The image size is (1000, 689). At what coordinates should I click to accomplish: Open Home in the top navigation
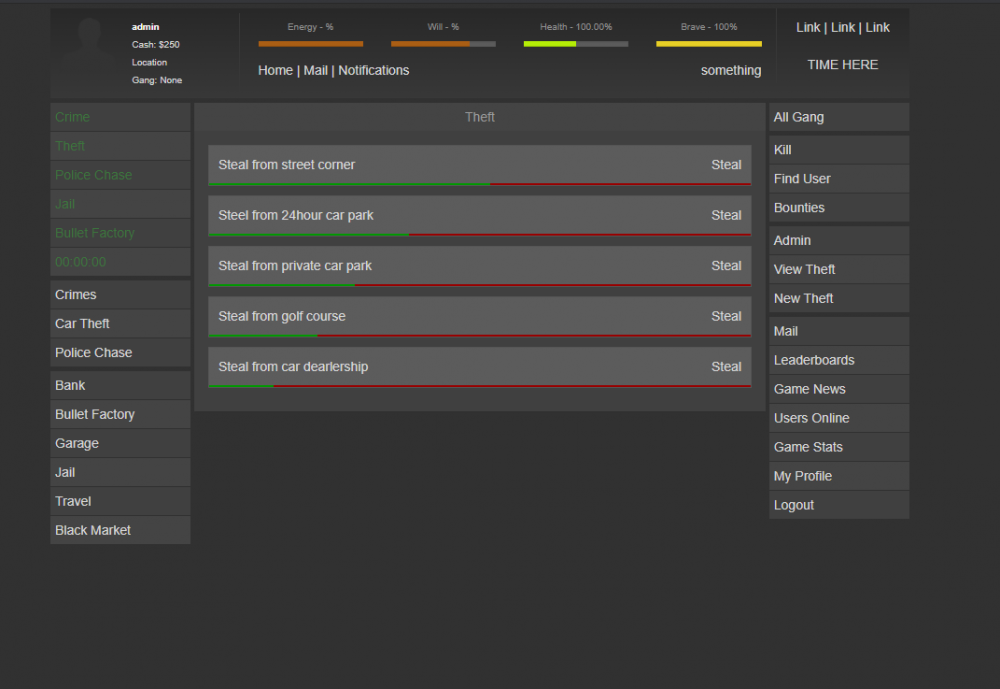tap(275, 71)
